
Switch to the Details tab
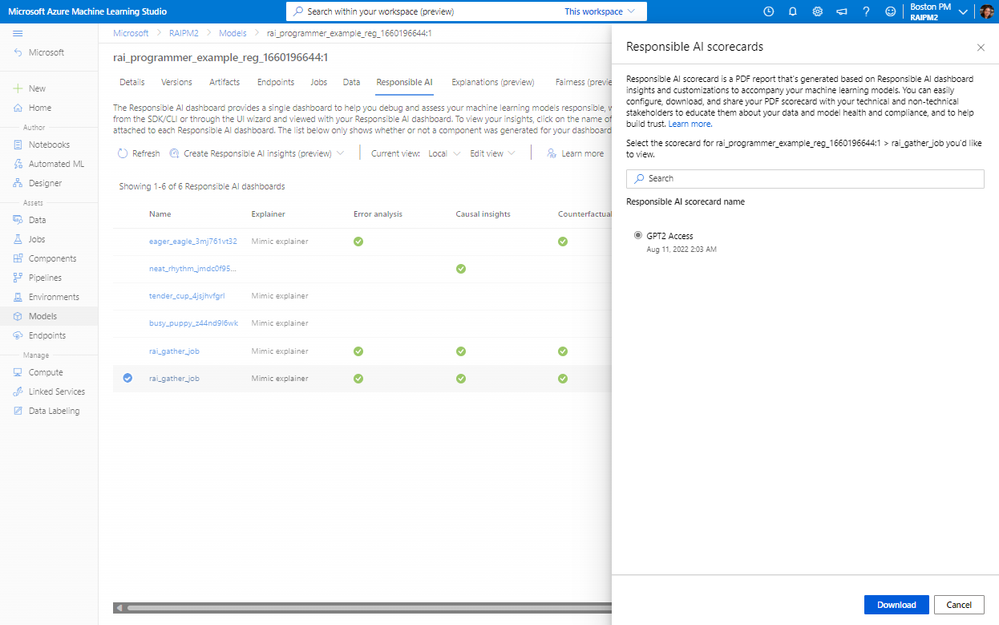click(x=132, y=82)
